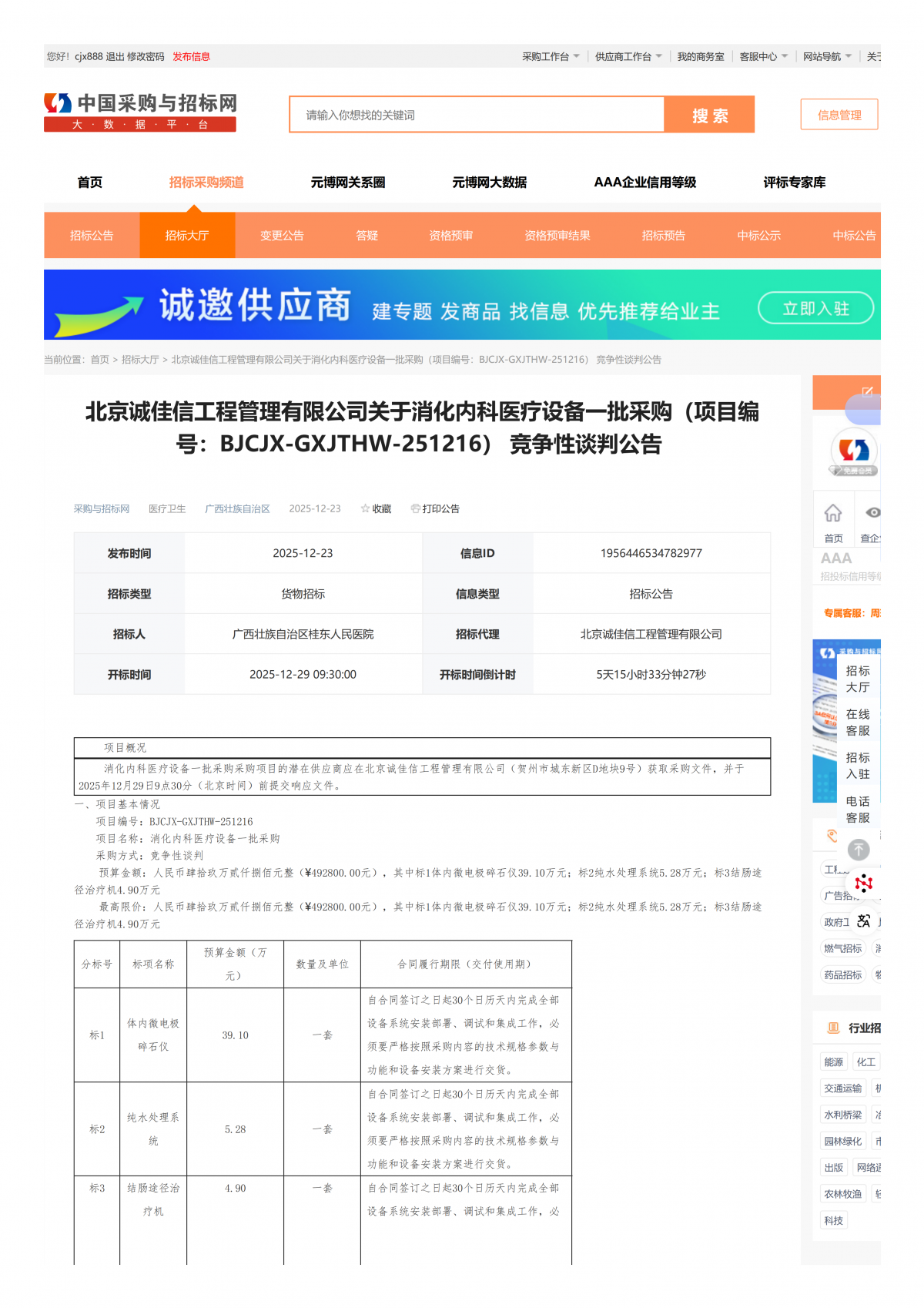Click the 信息管理 button
The image size is (924, 1308).
(839, 115)
